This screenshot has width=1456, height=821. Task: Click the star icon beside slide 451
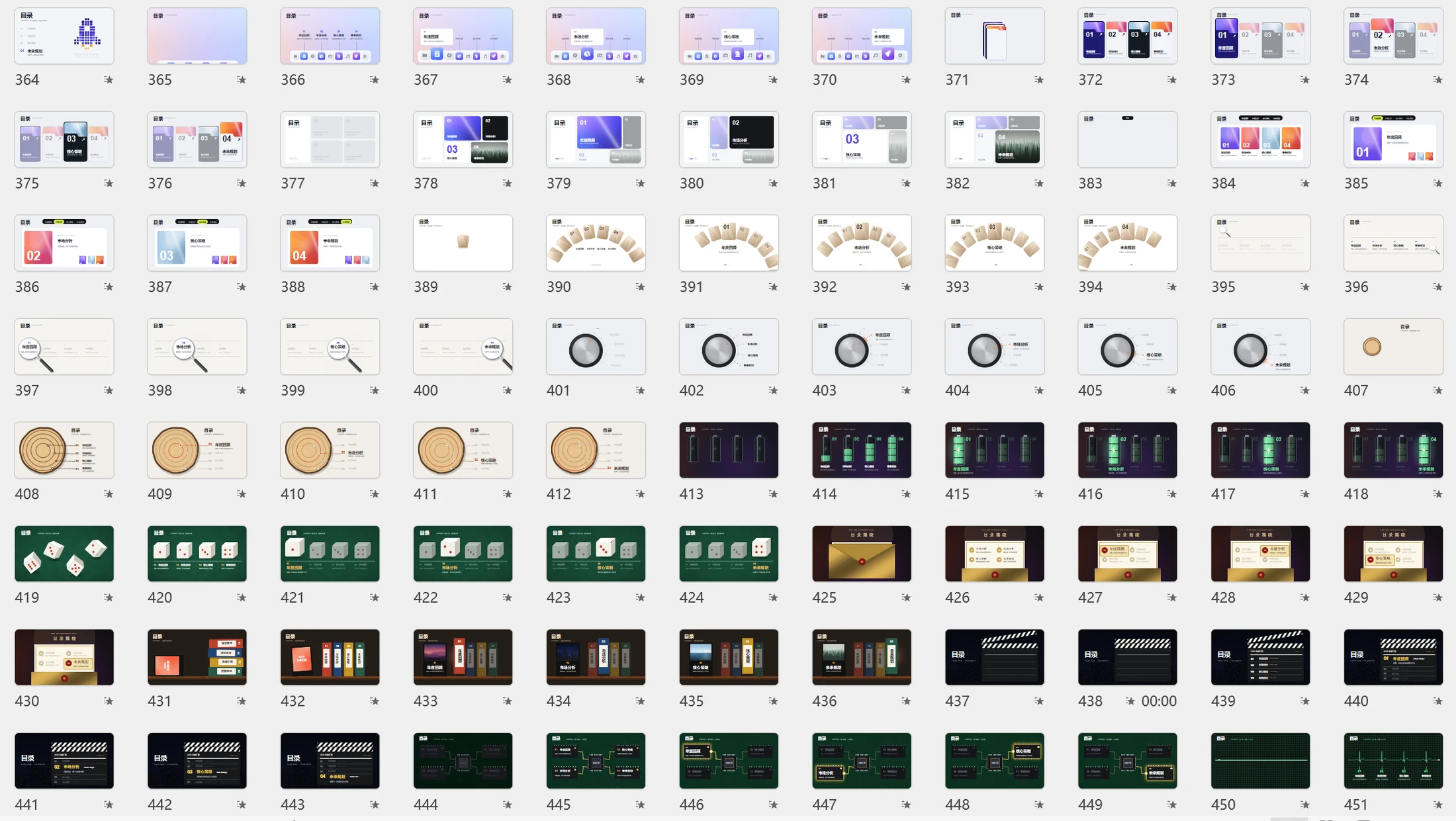pyautogui.click(x=1438, y=805)
